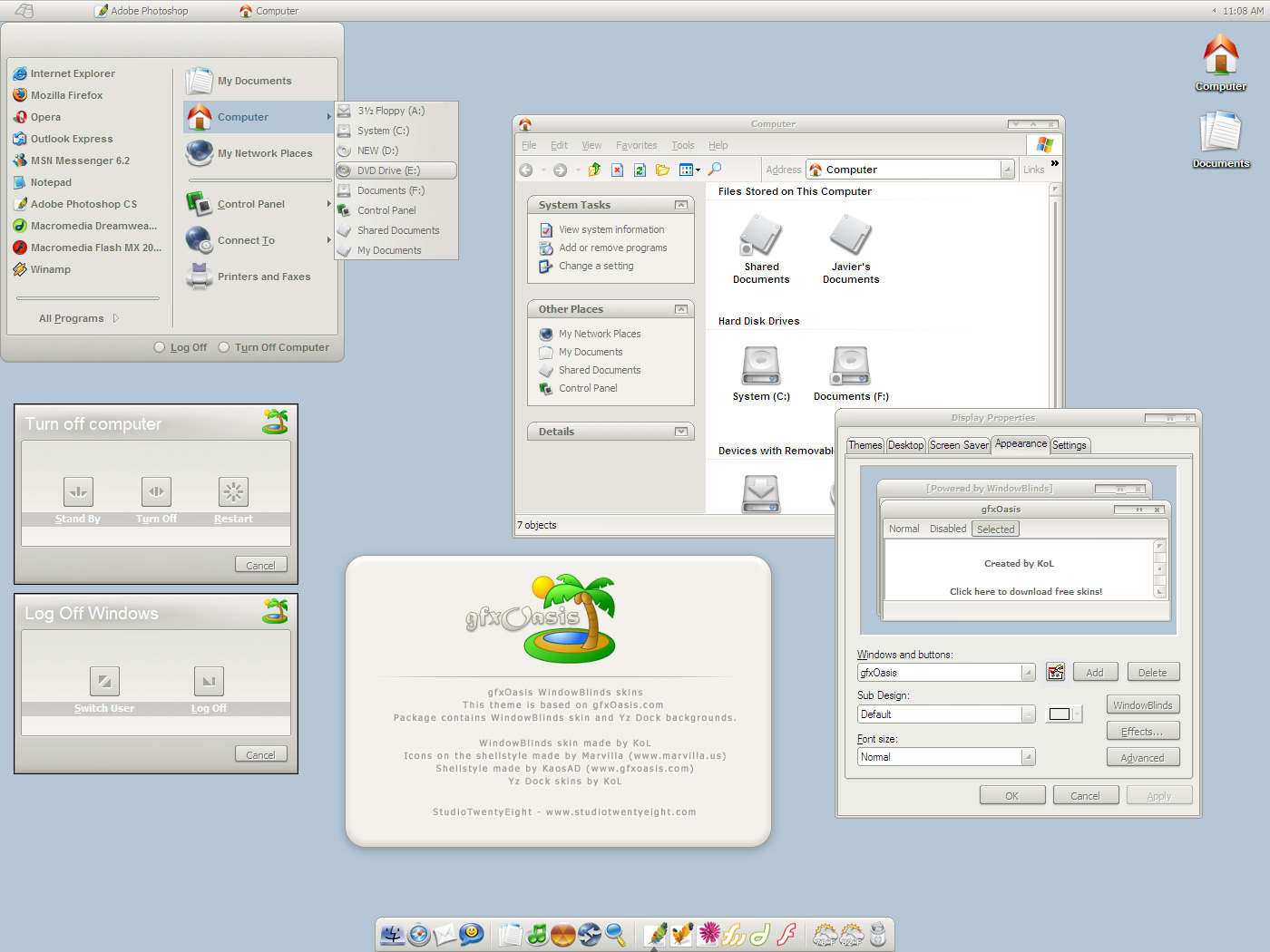The height and width of the screenshot is (952, 1270).
Task: Click the red X toolbar icon
Action: click(617, 170)
